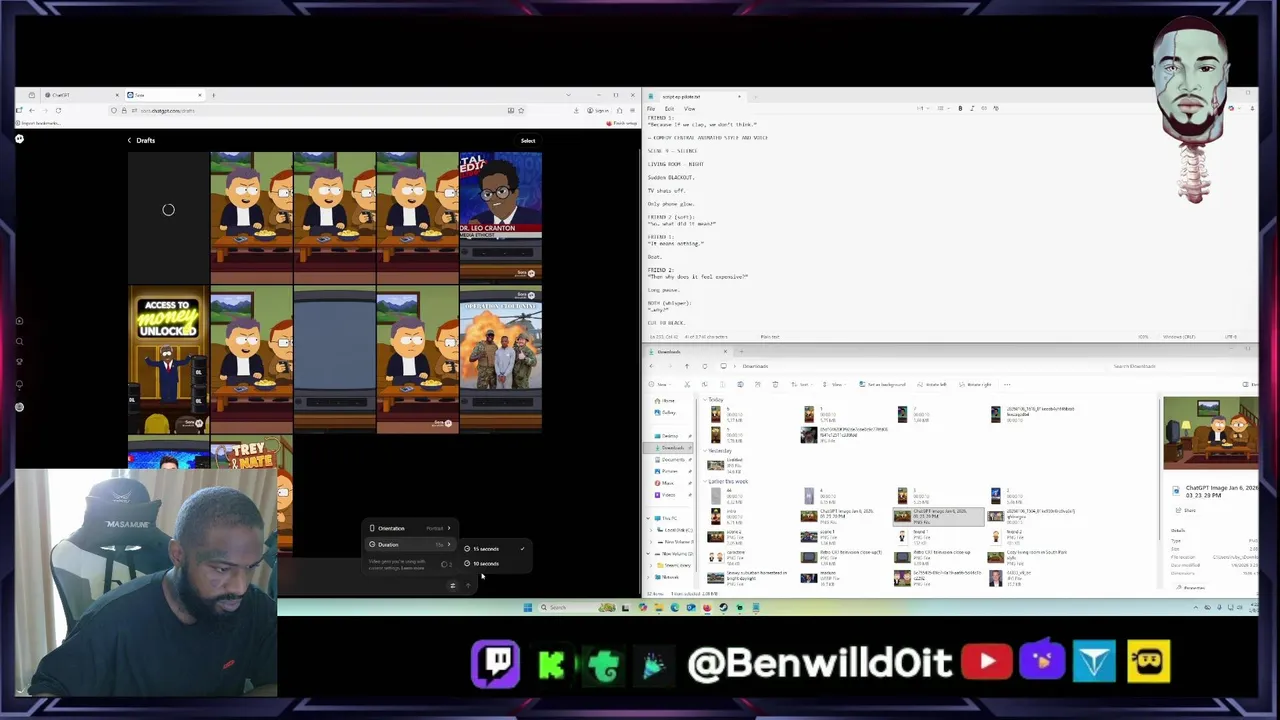
Task: Expand the Duration submenu
Action: (x=410, y=544)
